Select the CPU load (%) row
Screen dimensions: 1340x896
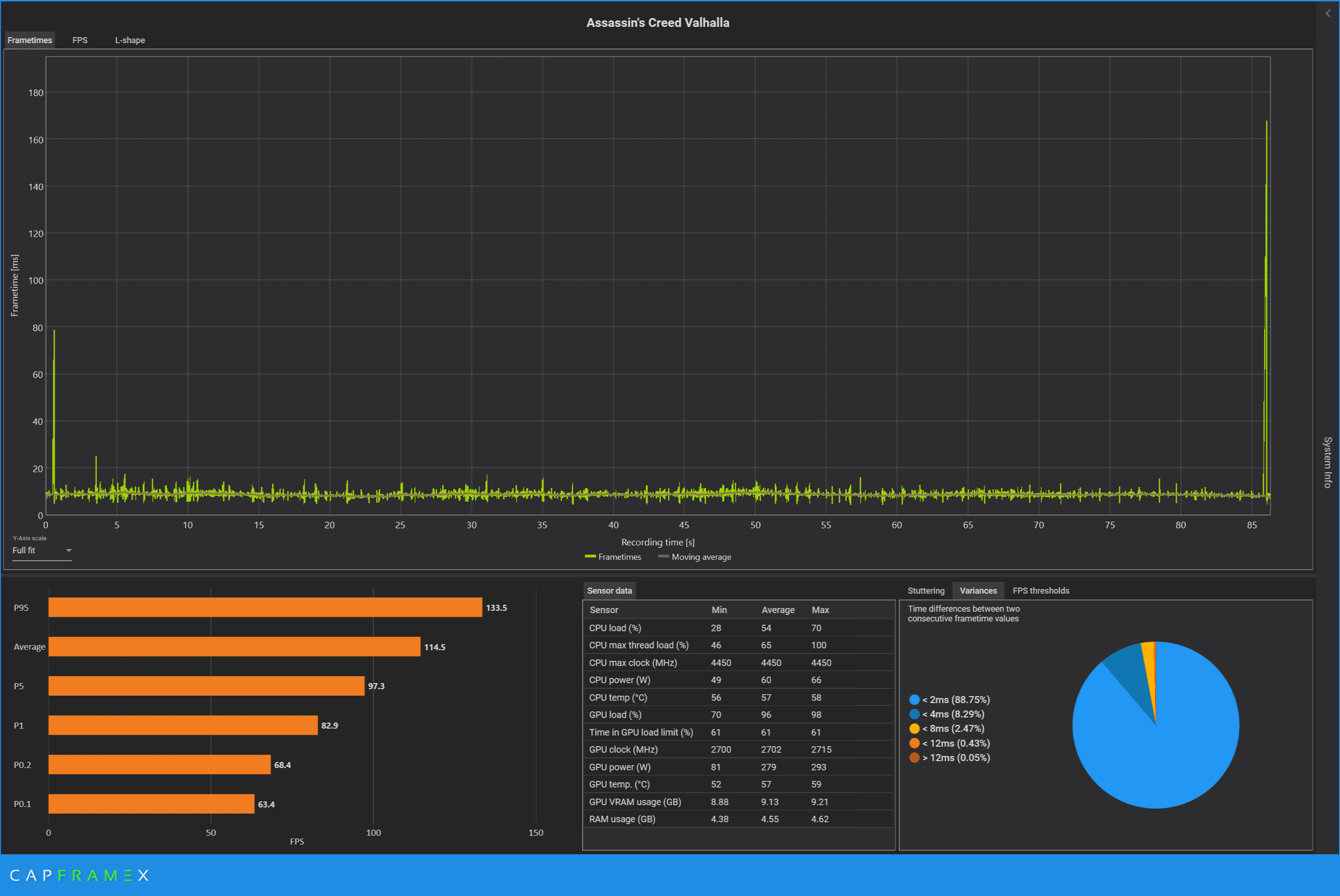coord(738,628)
